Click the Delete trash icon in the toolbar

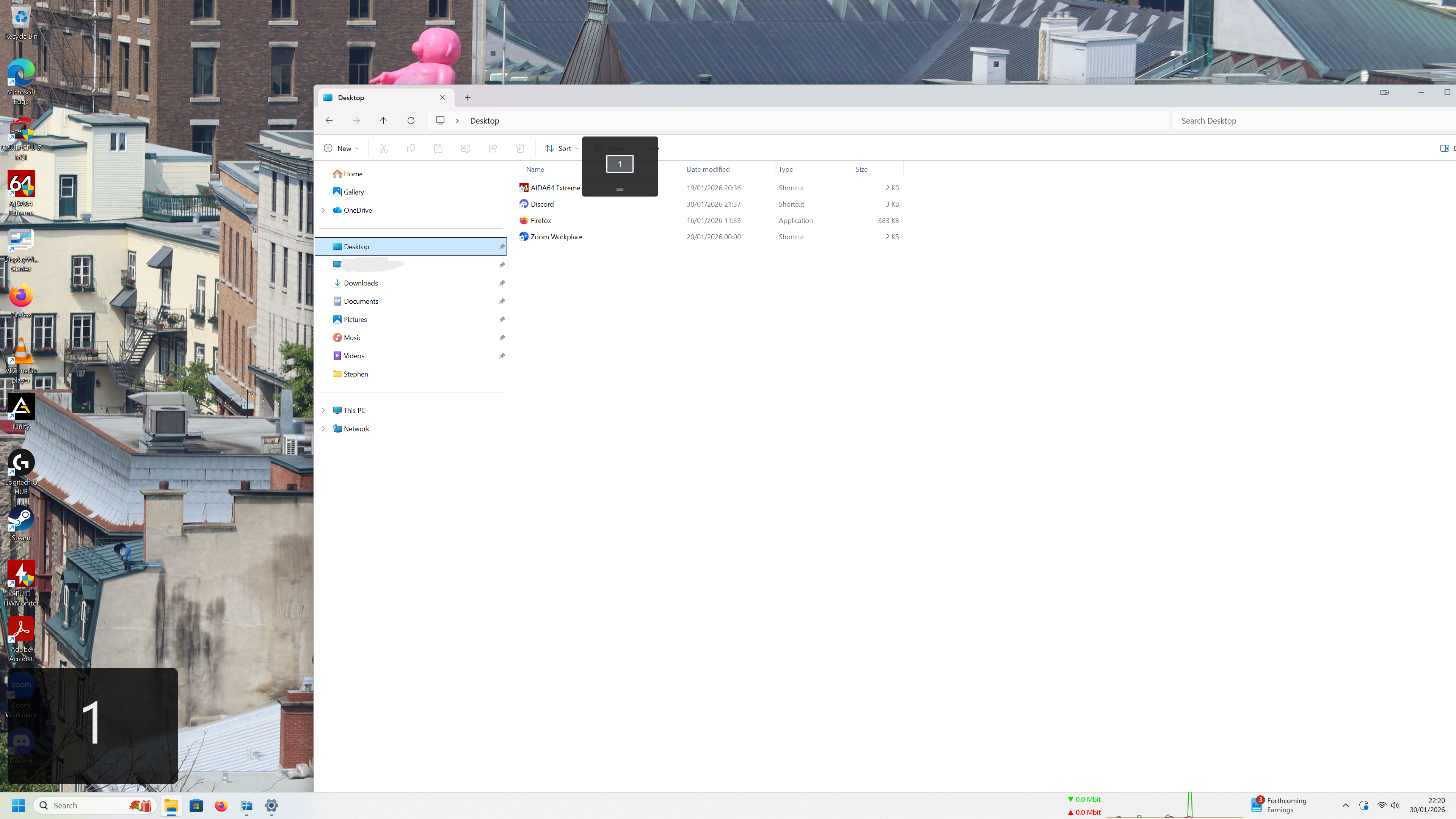pyautogui.click(x=520, y=148)
